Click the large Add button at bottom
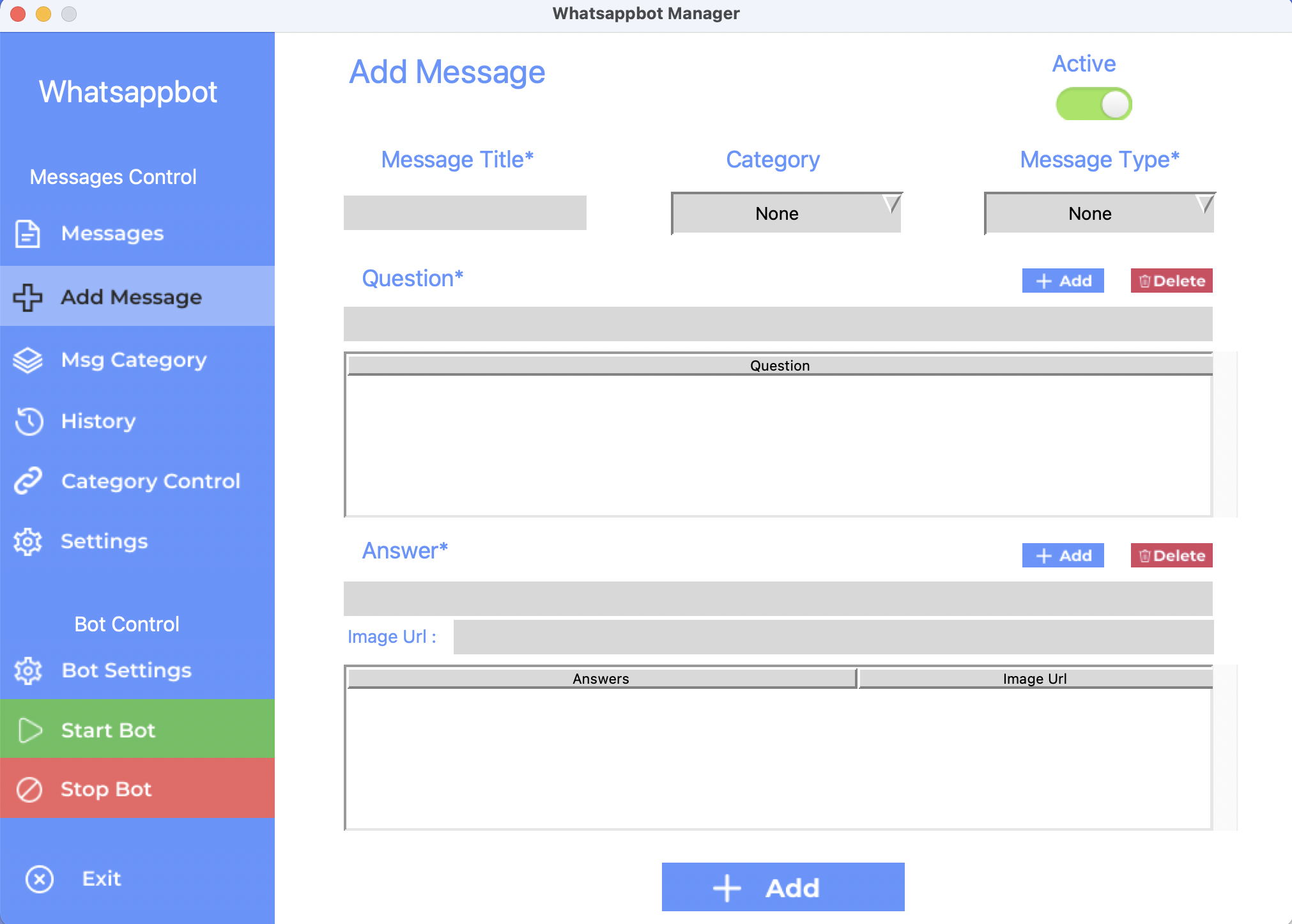This screenshot has width=1292, height=924. point(783,887)
